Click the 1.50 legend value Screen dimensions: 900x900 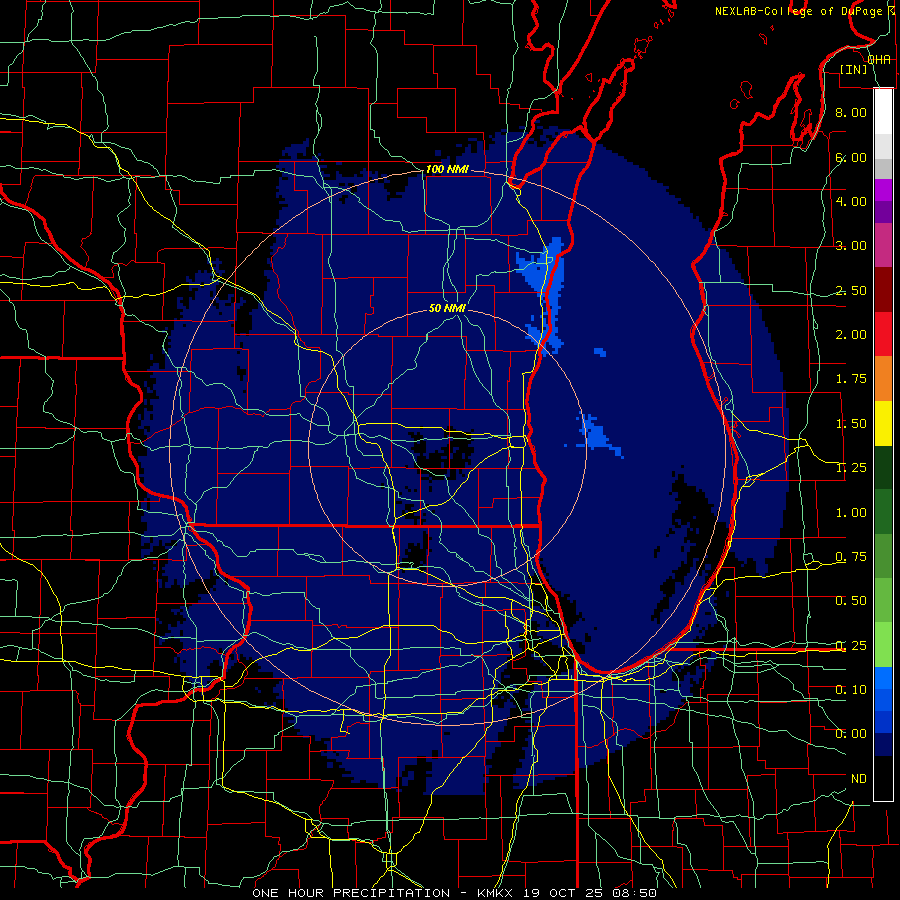pyautogui.click(x=851, y=424)
